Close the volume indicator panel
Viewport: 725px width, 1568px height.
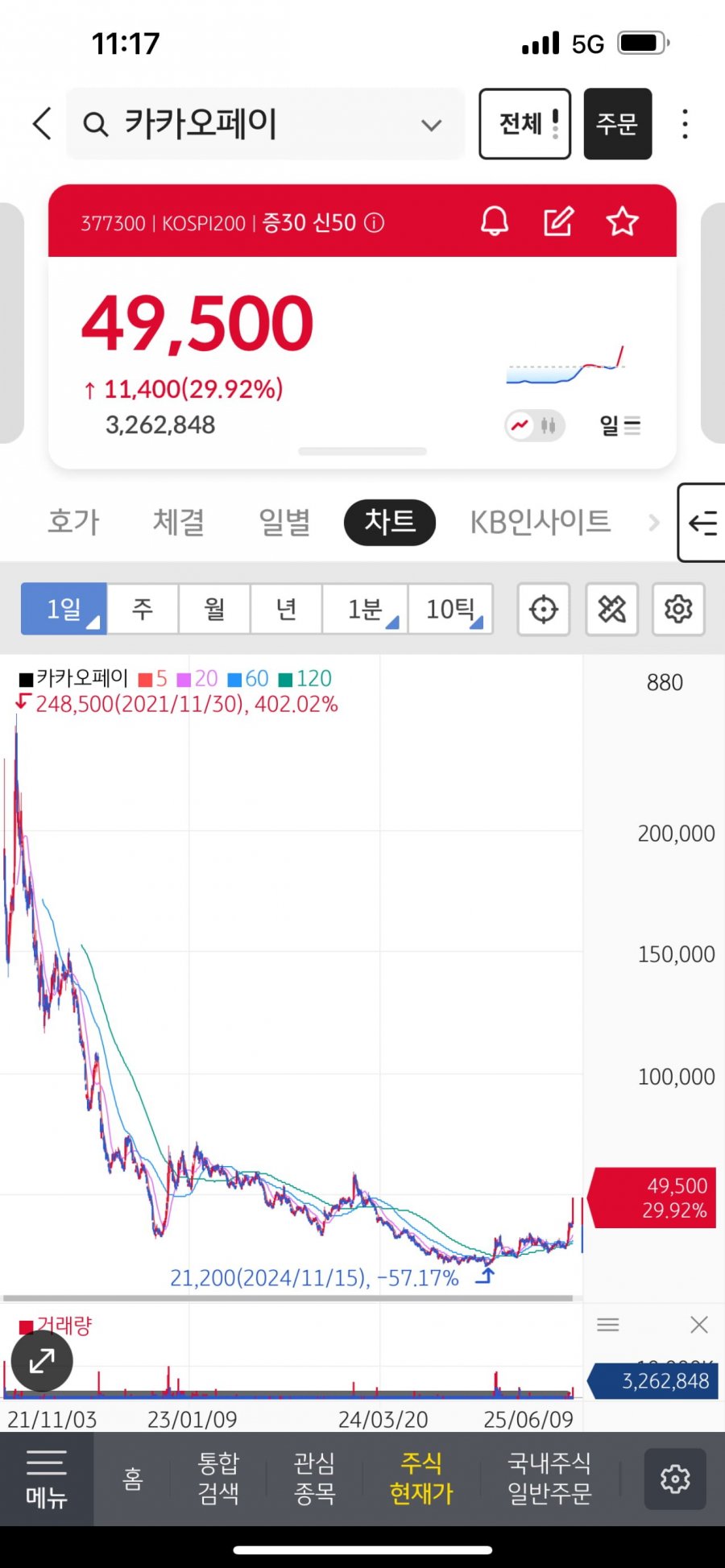tap(699, 1325)
